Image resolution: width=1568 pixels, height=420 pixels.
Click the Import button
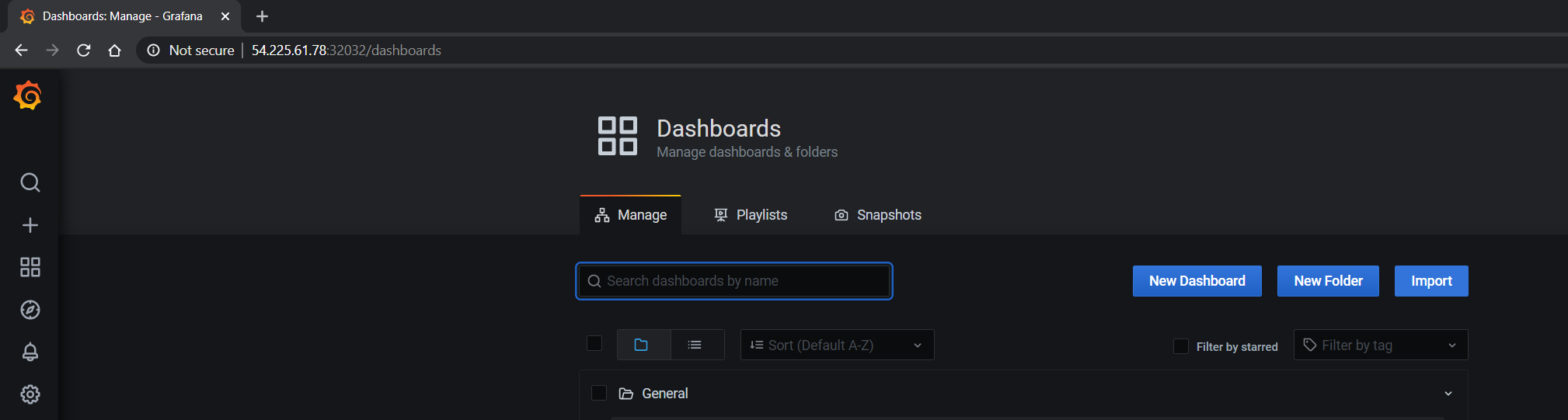point(1430,281)
